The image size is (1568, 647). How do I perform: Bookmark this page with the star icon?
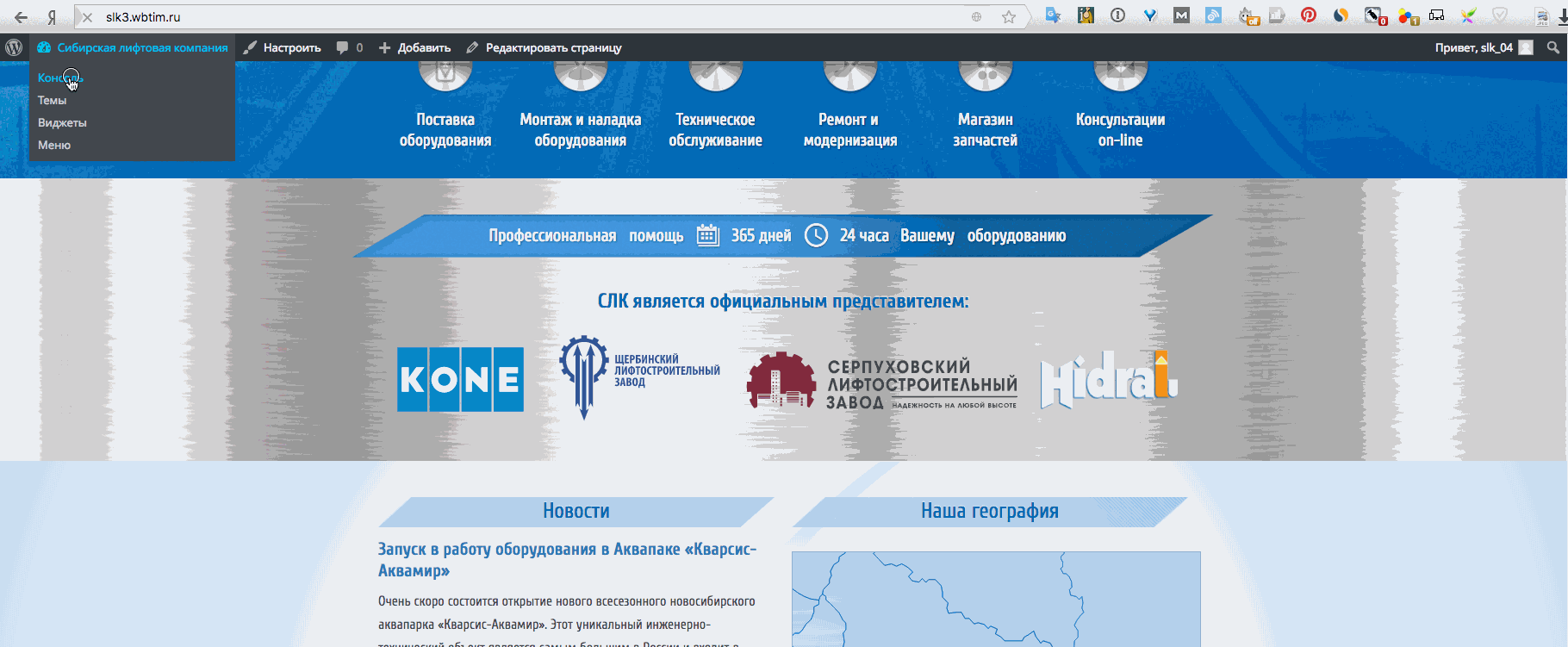pyautogui.click(x=1009, y=16)
